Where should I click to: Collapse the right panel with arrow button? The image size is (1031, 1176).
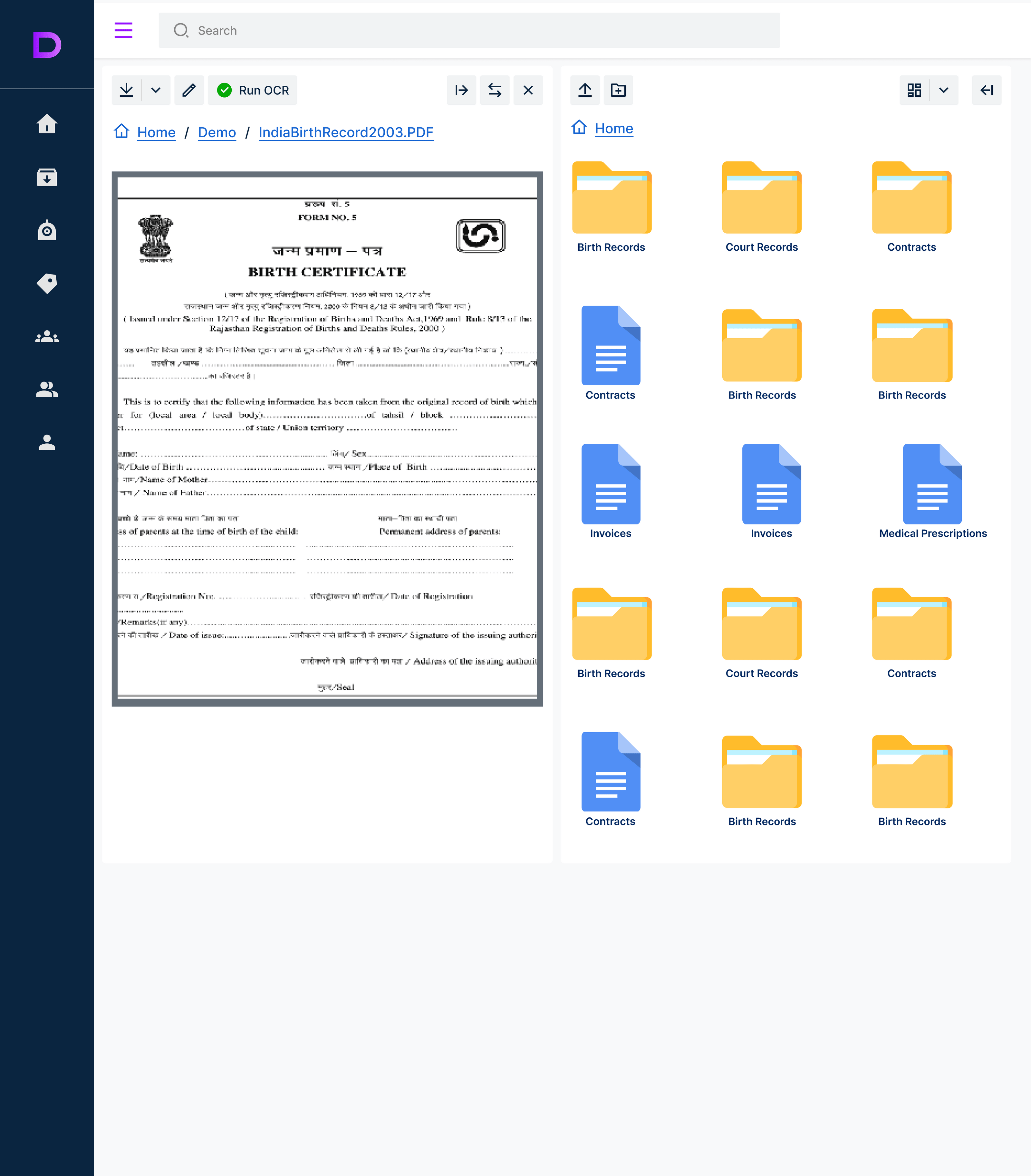pos(986,90)
